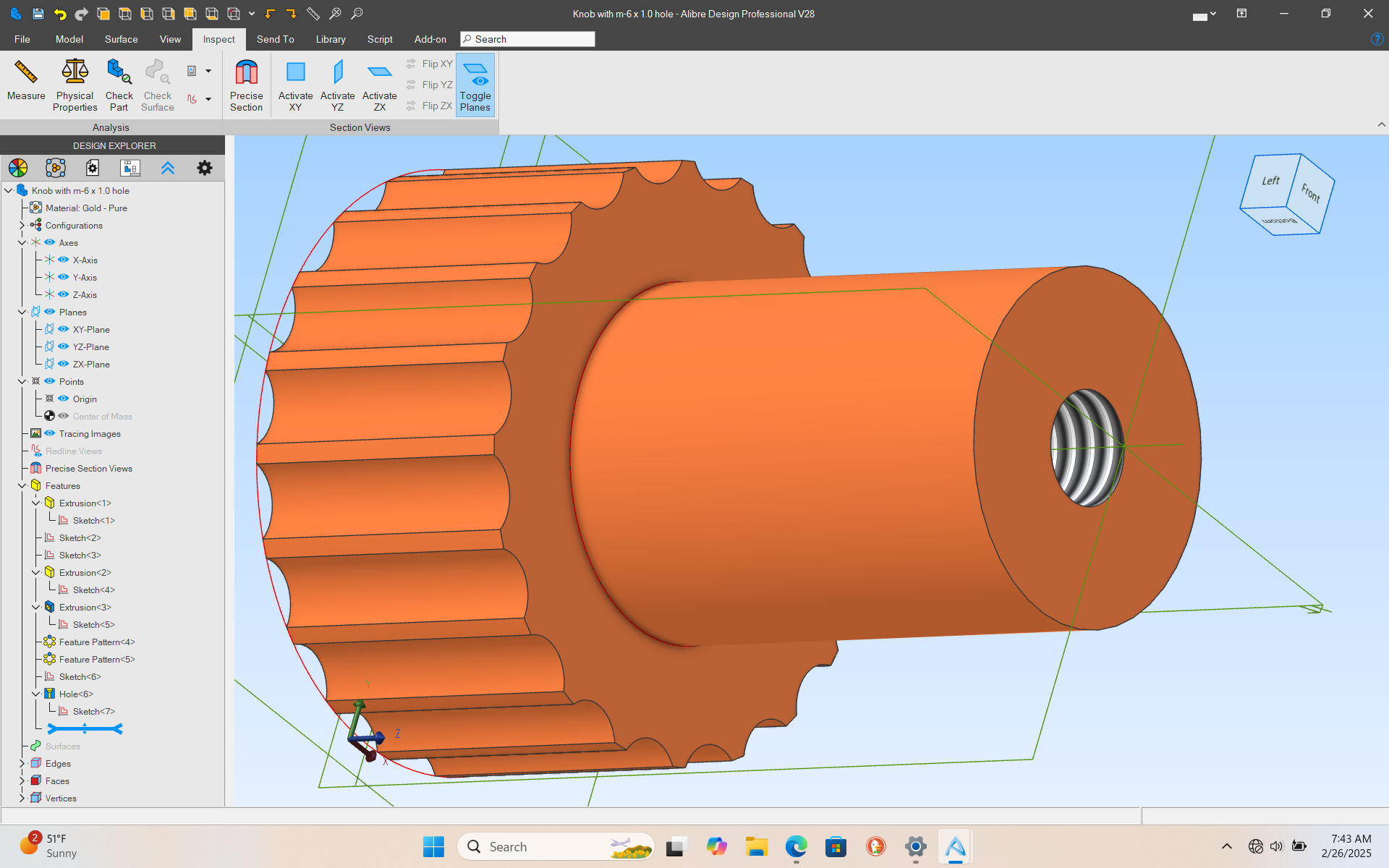The height and width of the screenshot is (868, 1389).
Task: Open the File menu
Action: 22,39
